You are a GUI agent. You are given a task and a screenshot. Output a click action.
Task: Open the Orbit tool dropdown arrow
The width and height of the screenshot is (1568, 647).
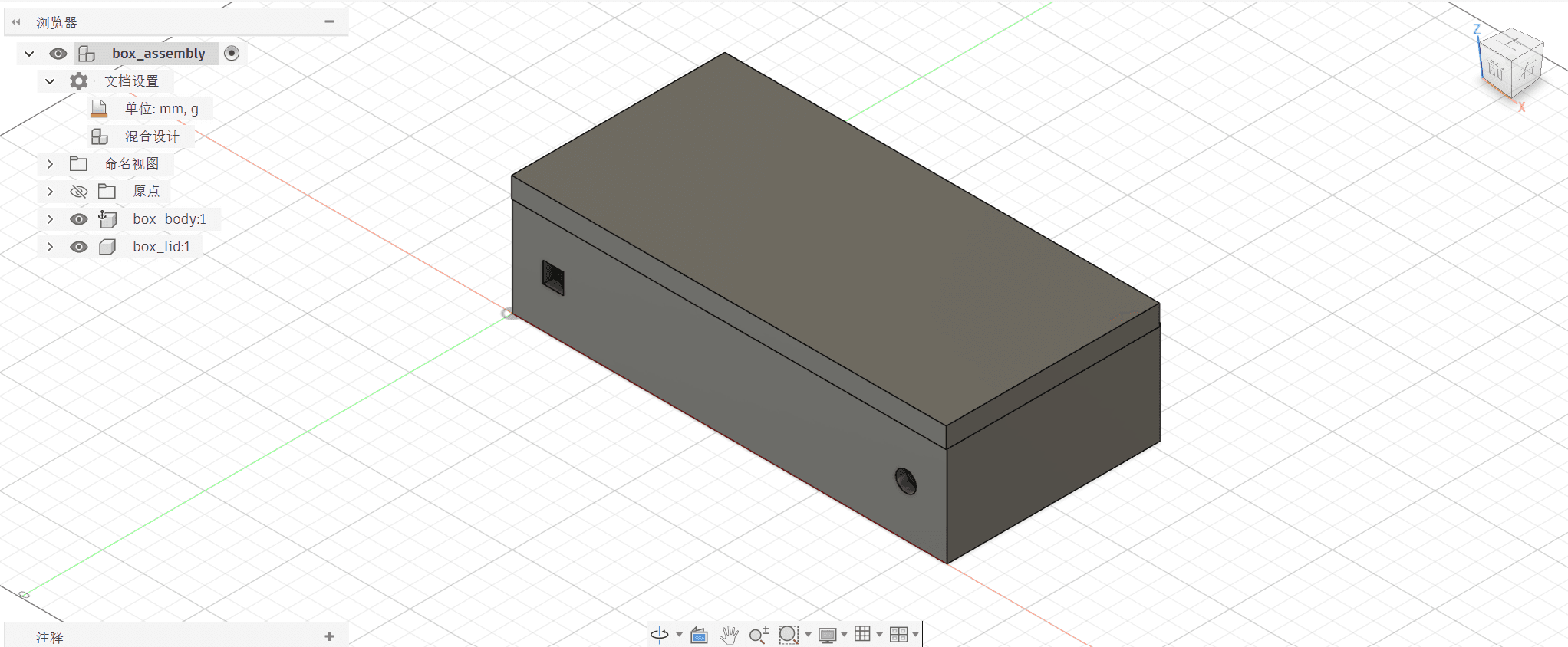679,635
